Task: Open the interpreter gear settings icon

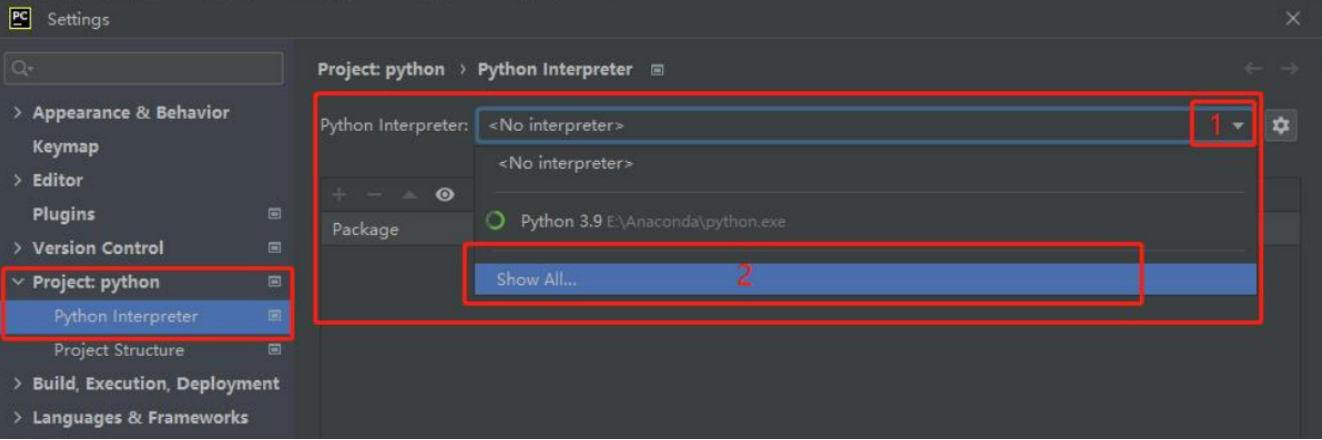Action: 1280,126
